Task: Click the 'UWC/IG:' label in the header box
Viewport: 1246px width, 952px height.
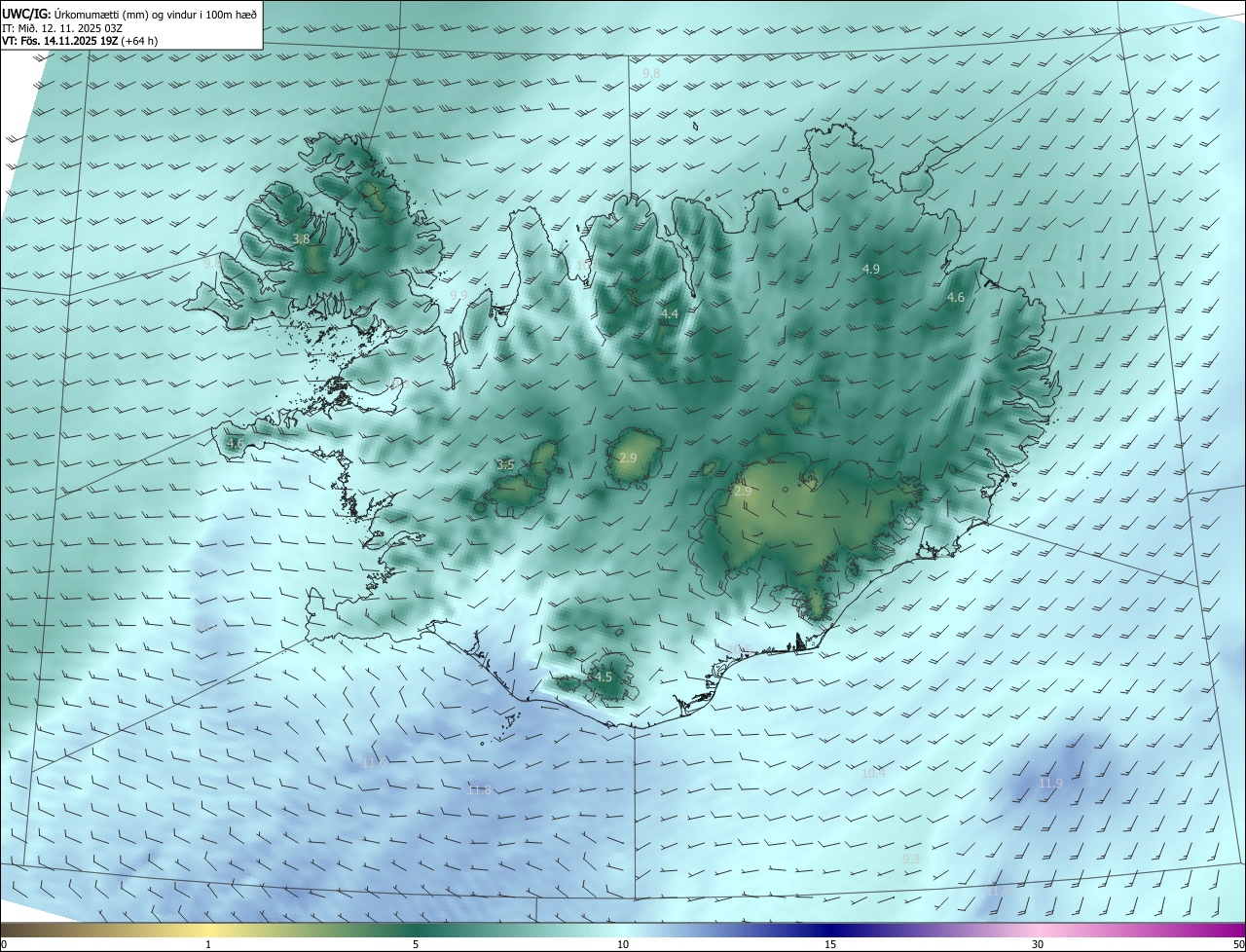Action: point(26,14)
